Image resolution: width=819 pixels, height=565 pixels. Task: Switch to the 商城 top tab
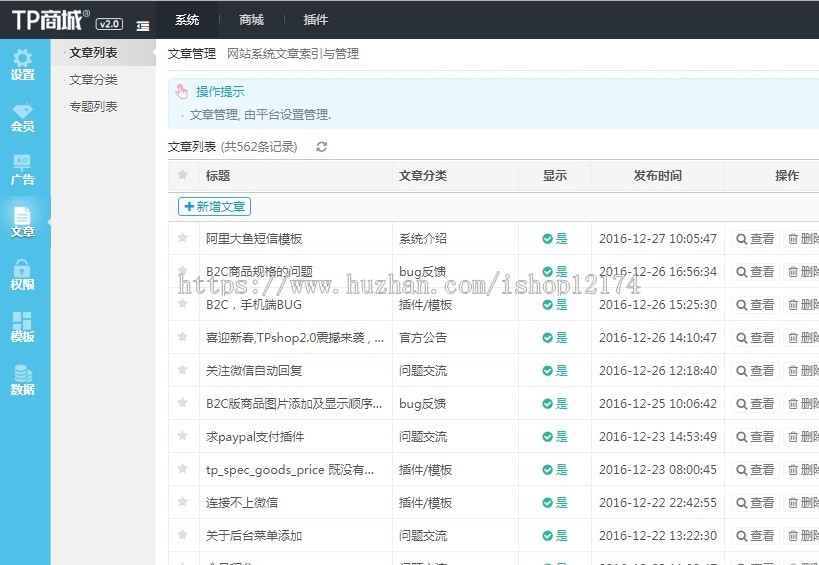pyautogui.click(x=251, y=20)
